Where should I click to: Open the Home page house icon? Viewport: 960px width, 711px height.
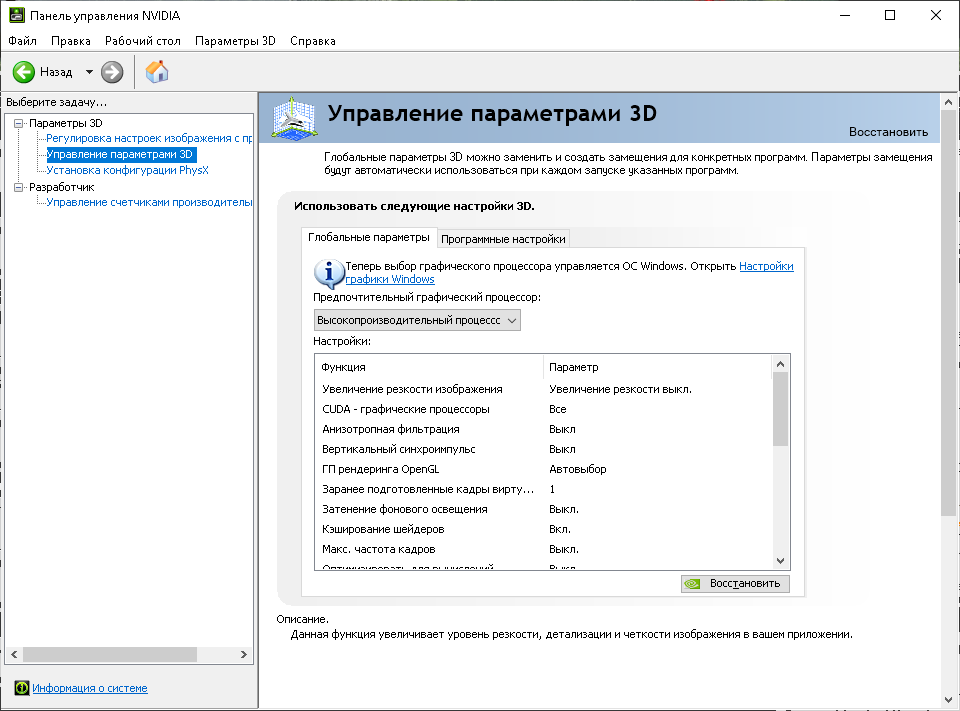[x=157, y=72]
